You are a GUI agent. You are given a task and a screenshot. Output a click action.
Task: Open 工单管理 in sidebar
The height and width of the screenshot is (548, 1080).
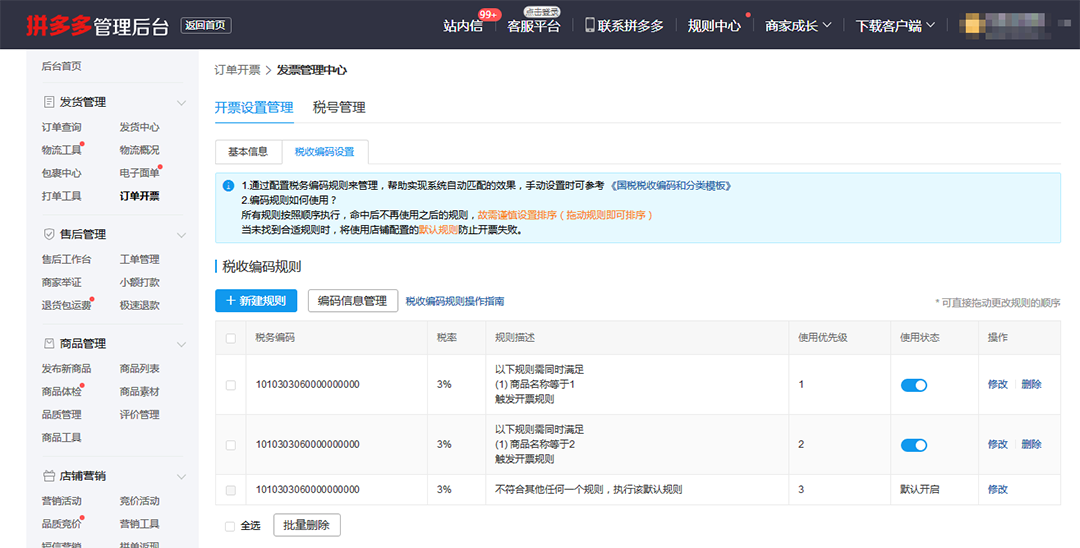click(x=139, y=260)
